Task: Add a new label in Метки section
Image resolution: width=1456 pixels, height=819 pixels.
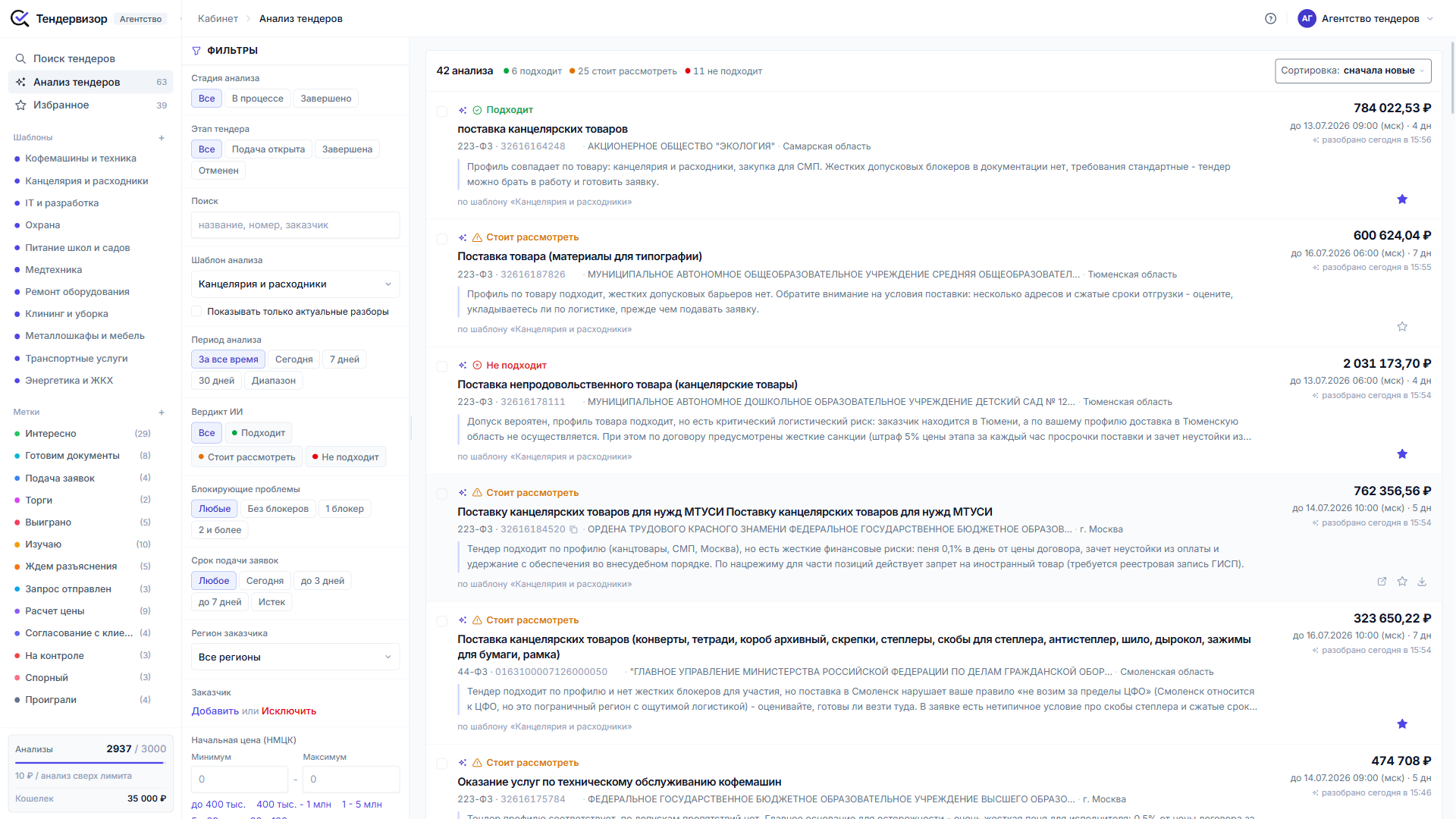Action: pos(162,413)
